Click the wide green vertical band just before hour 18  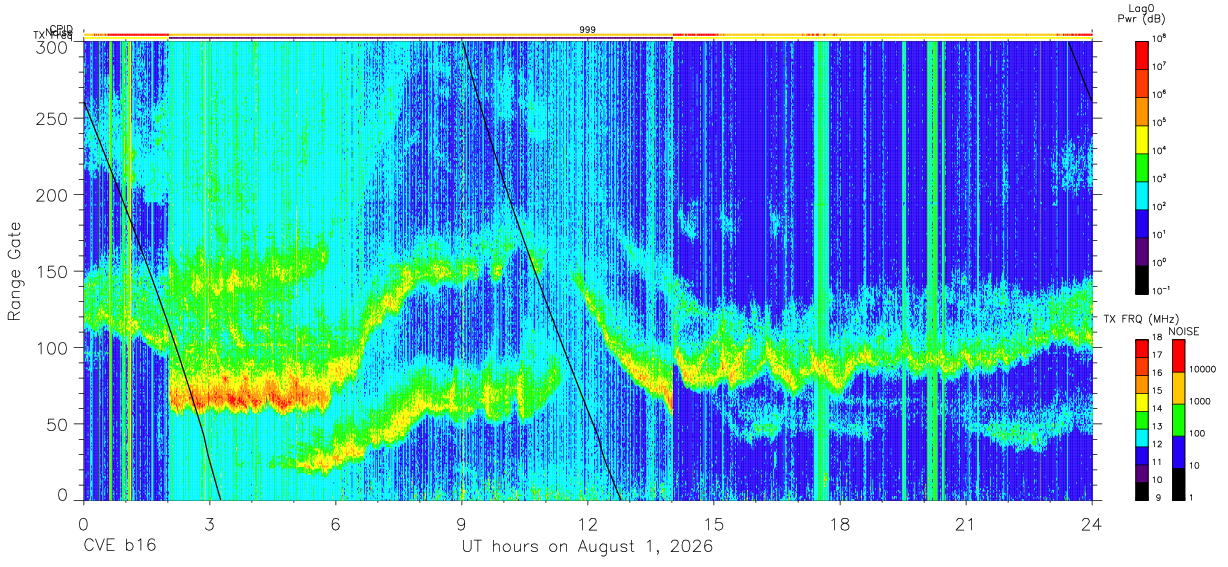coord(822,270)
